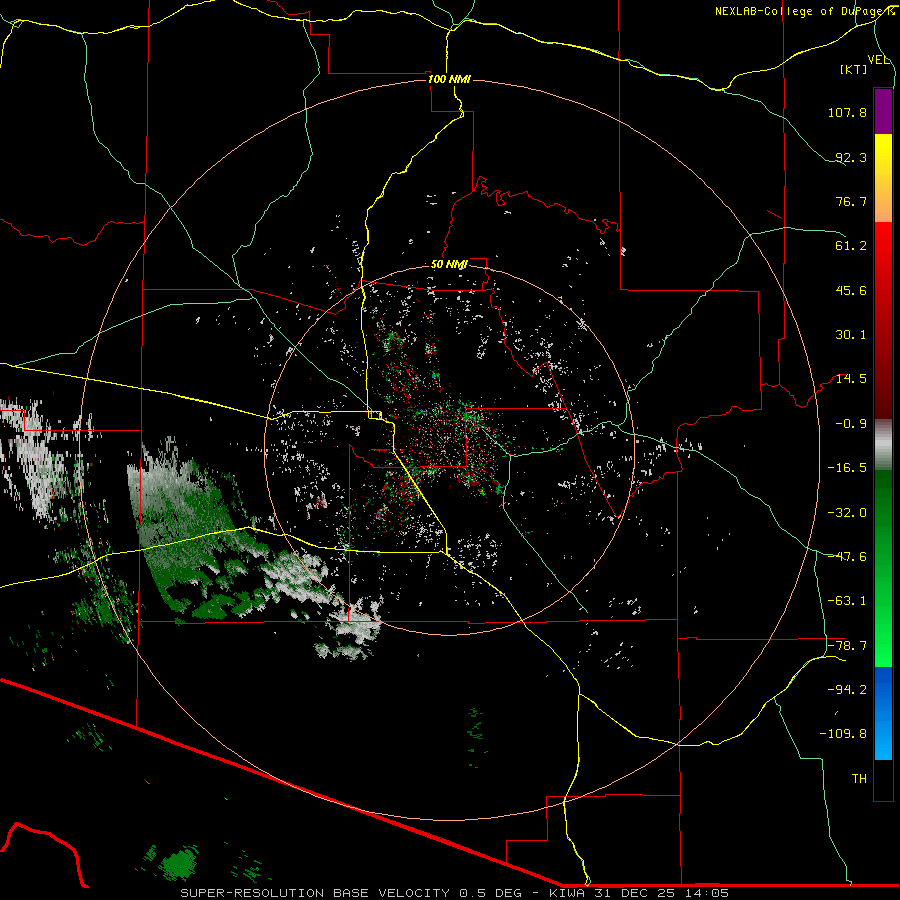This screenshot has width=900, height=900.
Task: Click the -78.7 scale value
Action: pos(847,646)
